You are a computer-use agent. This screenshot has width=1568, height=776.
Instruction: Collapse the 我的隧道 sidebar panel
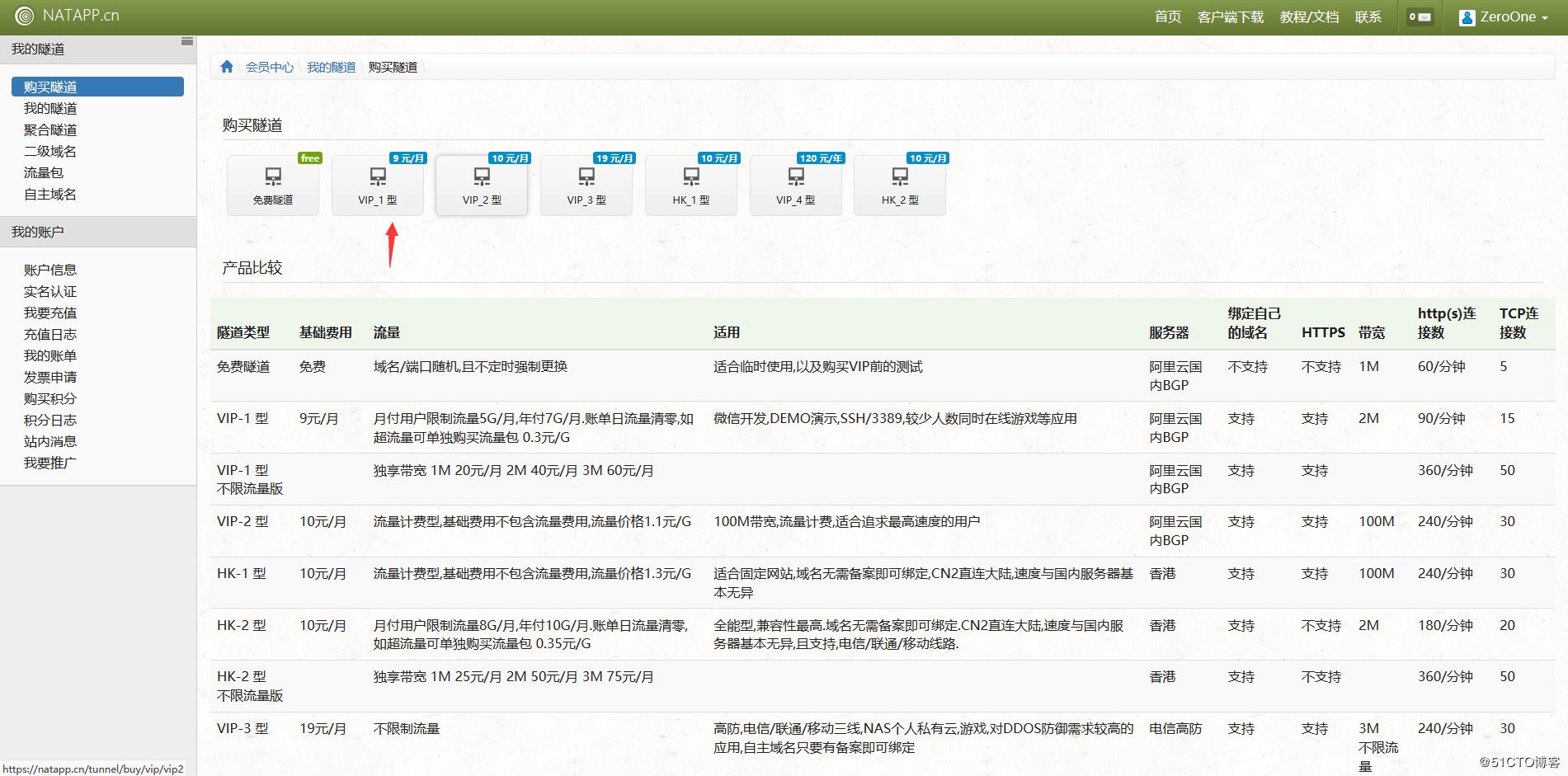[188, 40]
